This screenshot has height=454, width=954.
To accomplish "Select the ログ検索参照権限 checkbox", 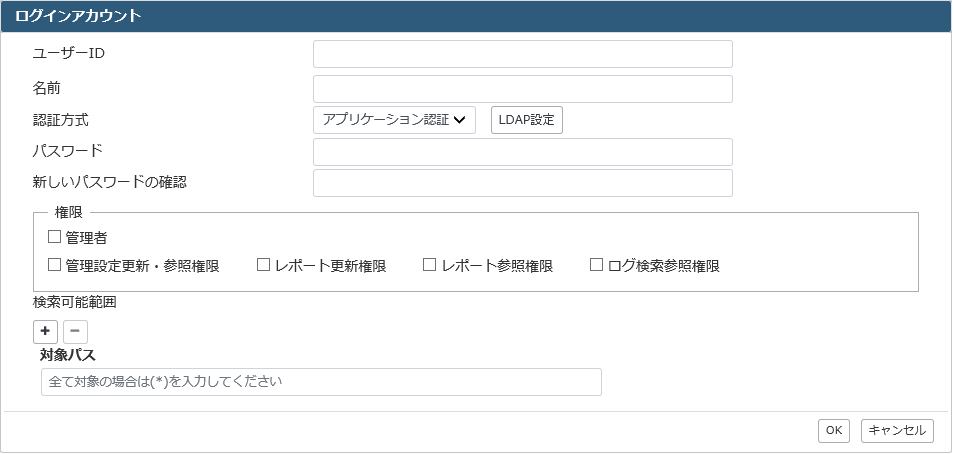I will 596,265.
